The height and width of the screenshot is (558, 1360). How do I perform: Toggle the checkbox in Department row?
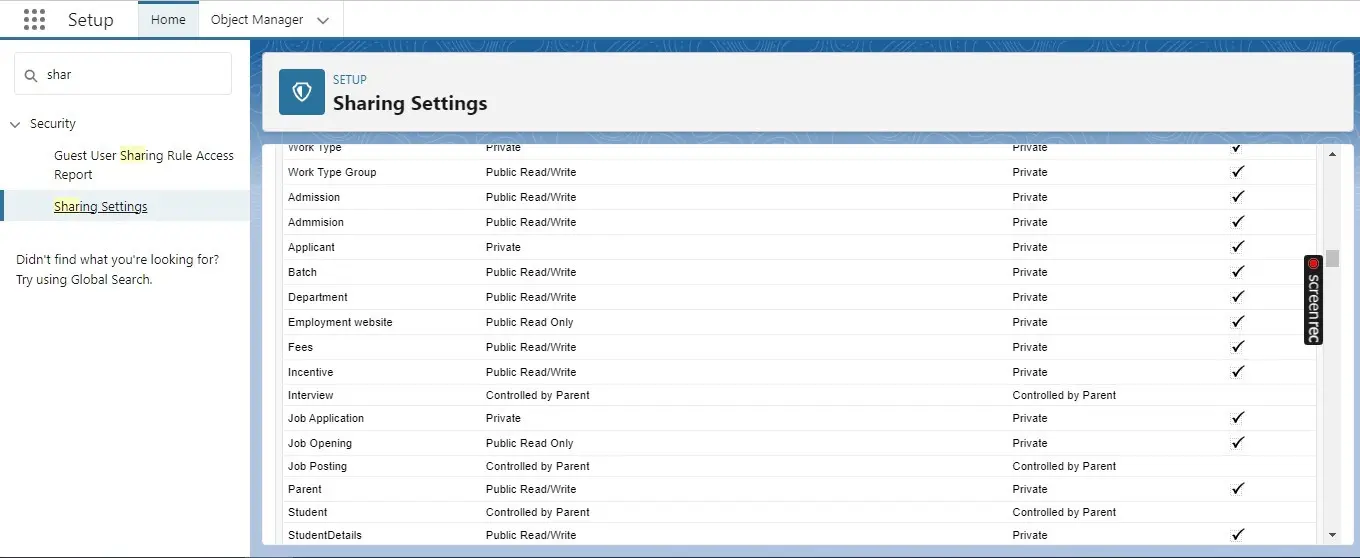(1237, 297)
